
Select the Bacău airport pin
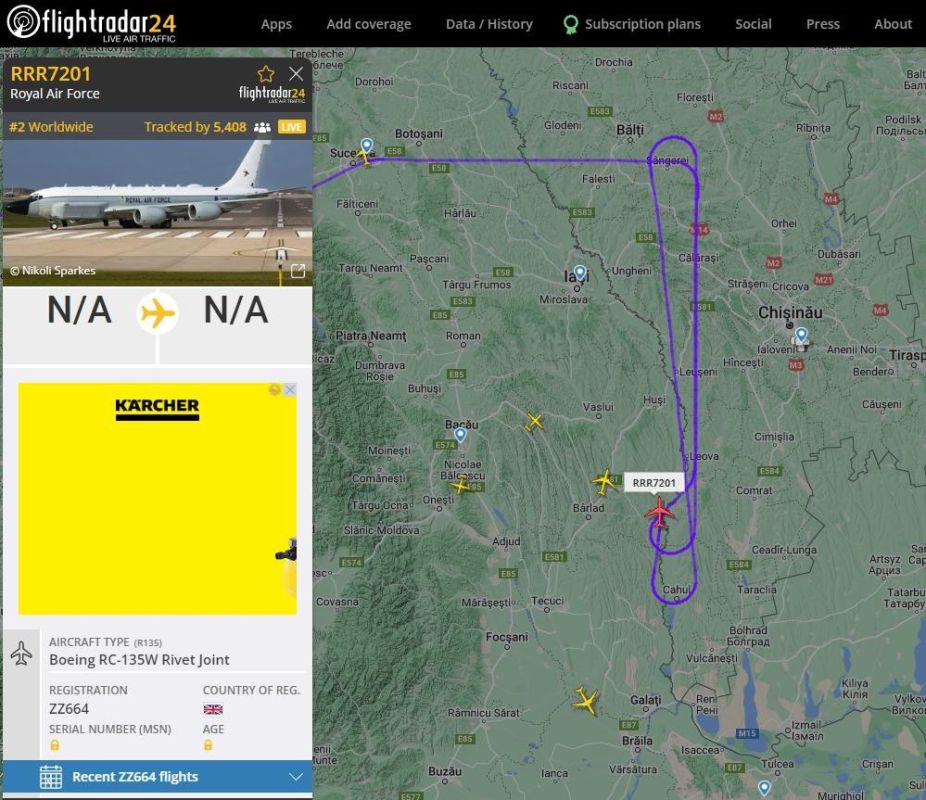[460, 435]
